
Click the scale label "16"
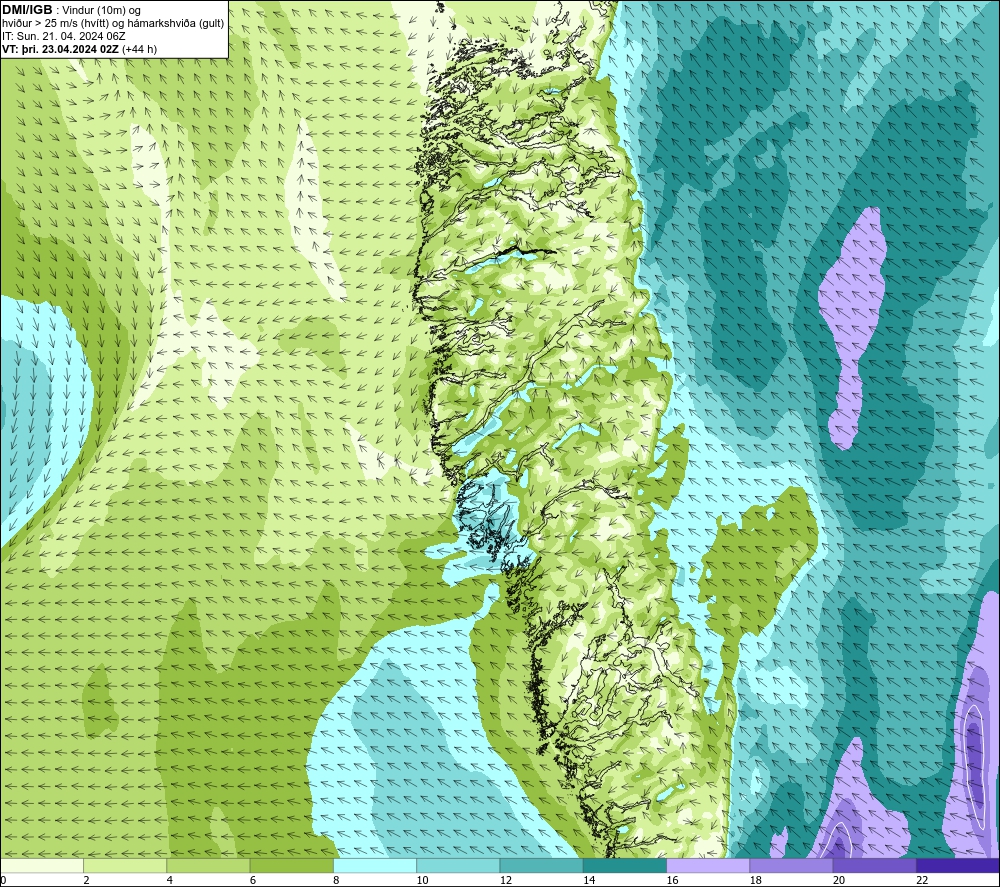click(672, 880)
